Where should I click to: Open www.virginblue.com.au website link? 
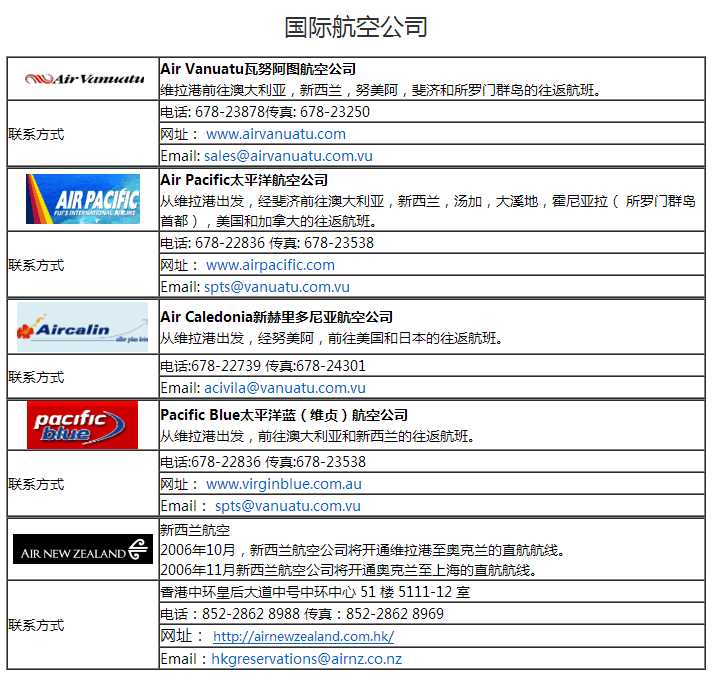[284, 484]
